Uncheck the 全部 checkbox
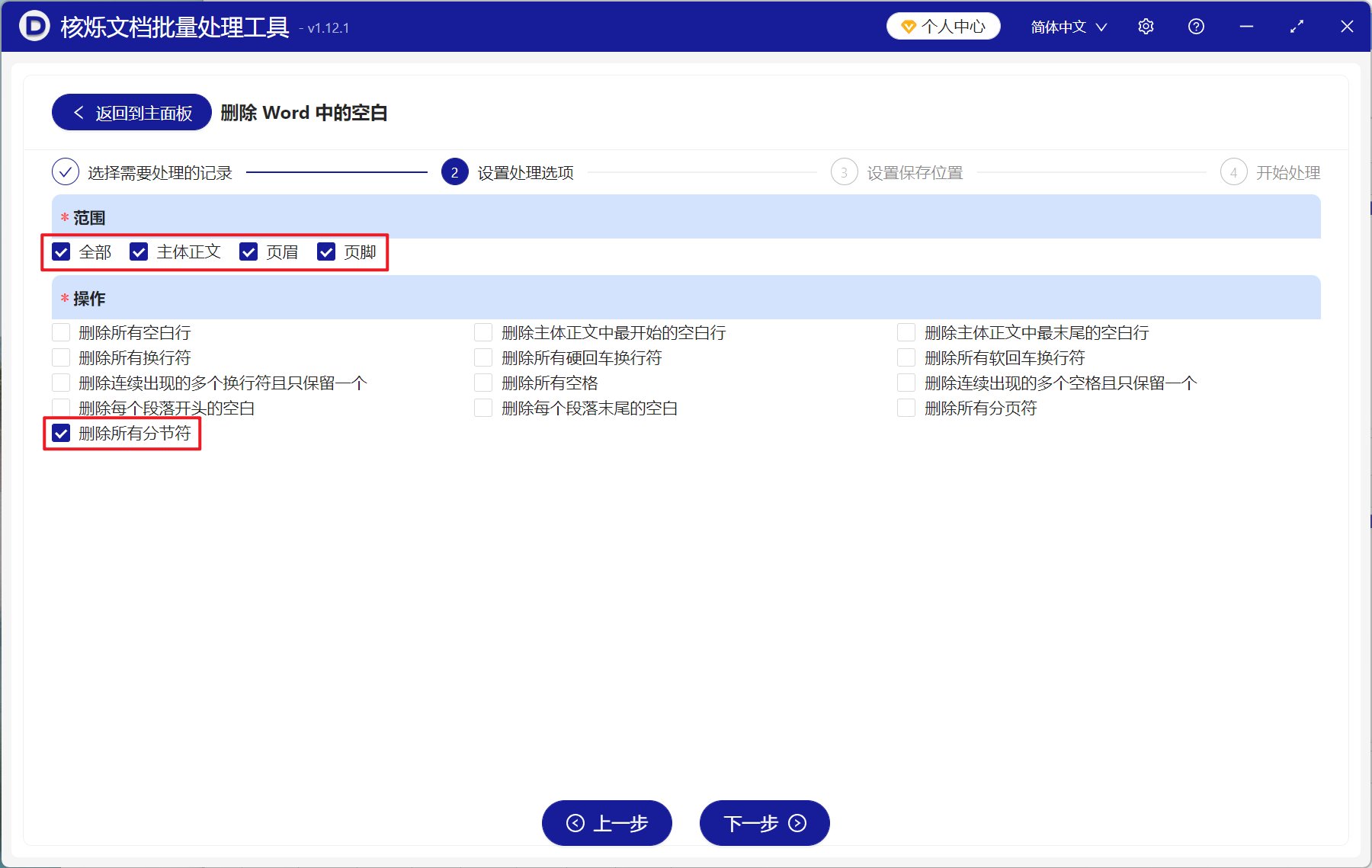Viewport: 1372px width, 868px height. click(61, 251)
